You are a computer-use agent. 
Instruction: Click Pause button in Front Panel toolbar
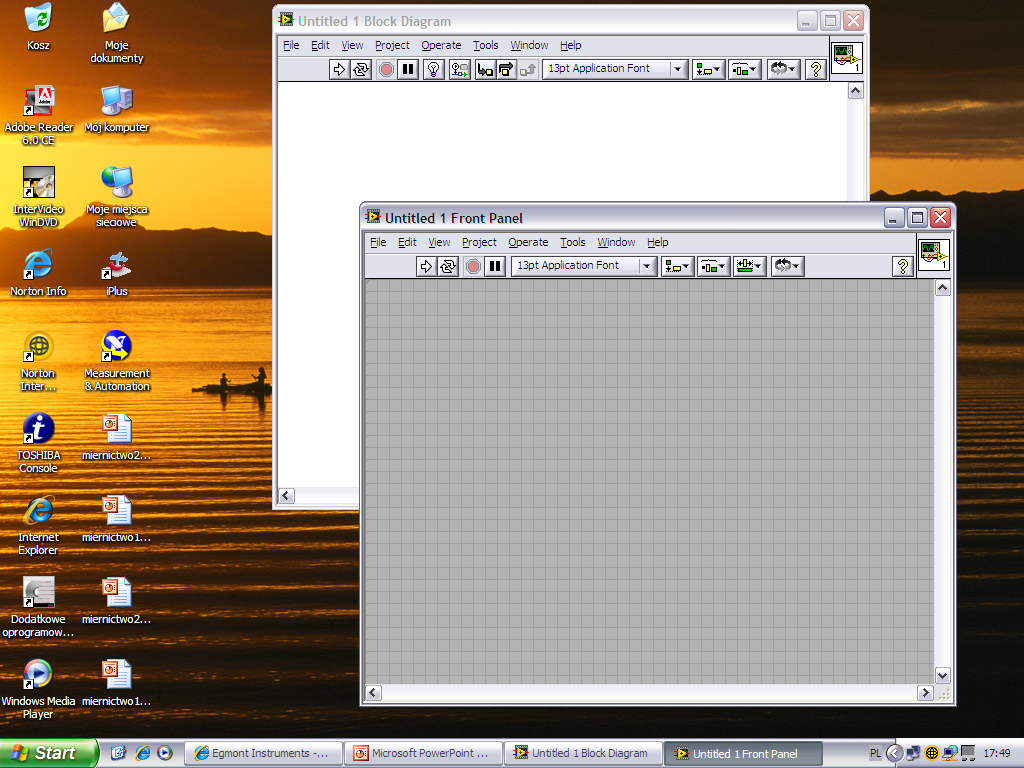tap(495, 266)
